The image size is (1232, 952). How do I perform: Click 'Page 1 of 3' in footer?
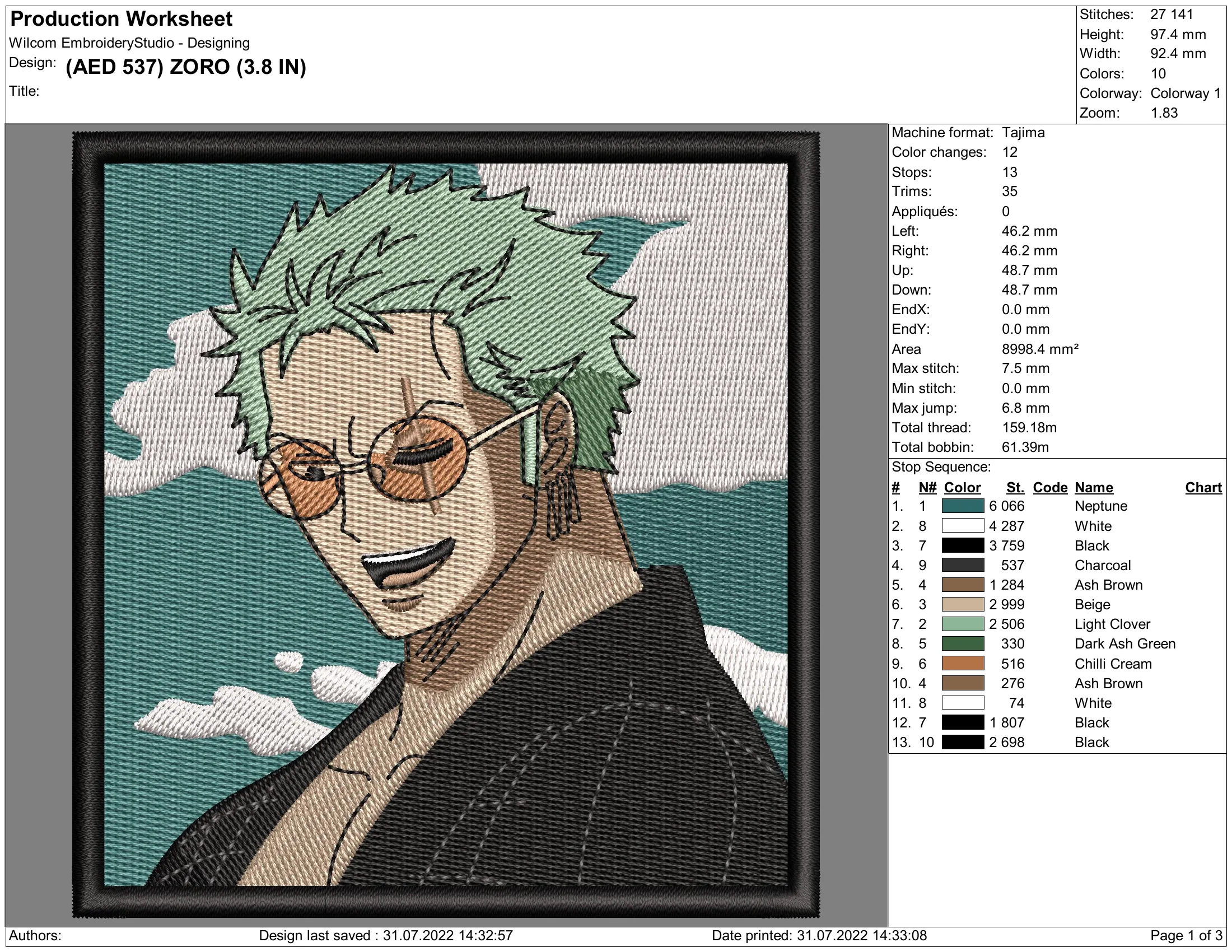click(1186, 936)
